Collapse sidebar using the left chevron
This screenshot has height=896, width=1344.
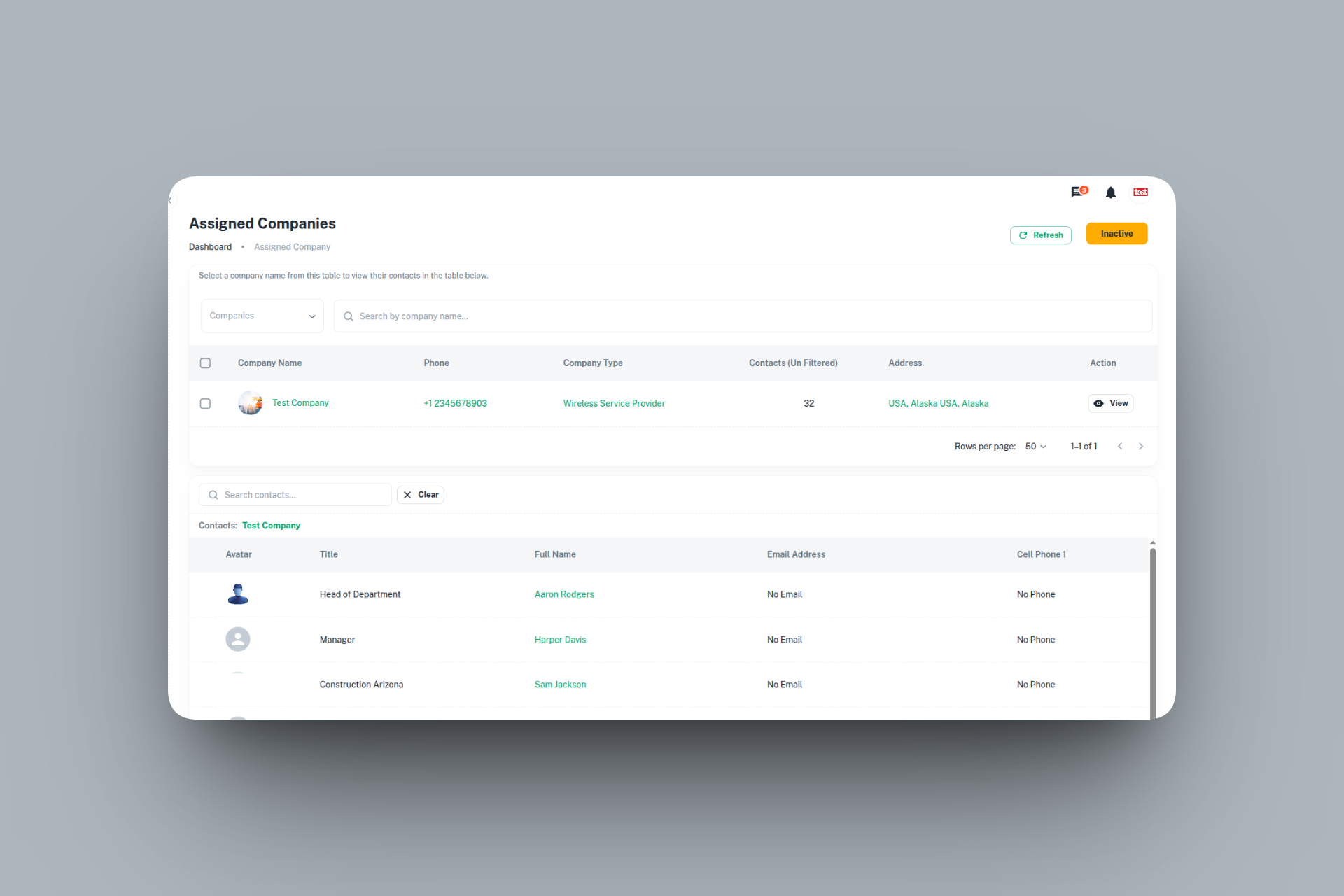[x=170, y=200]
